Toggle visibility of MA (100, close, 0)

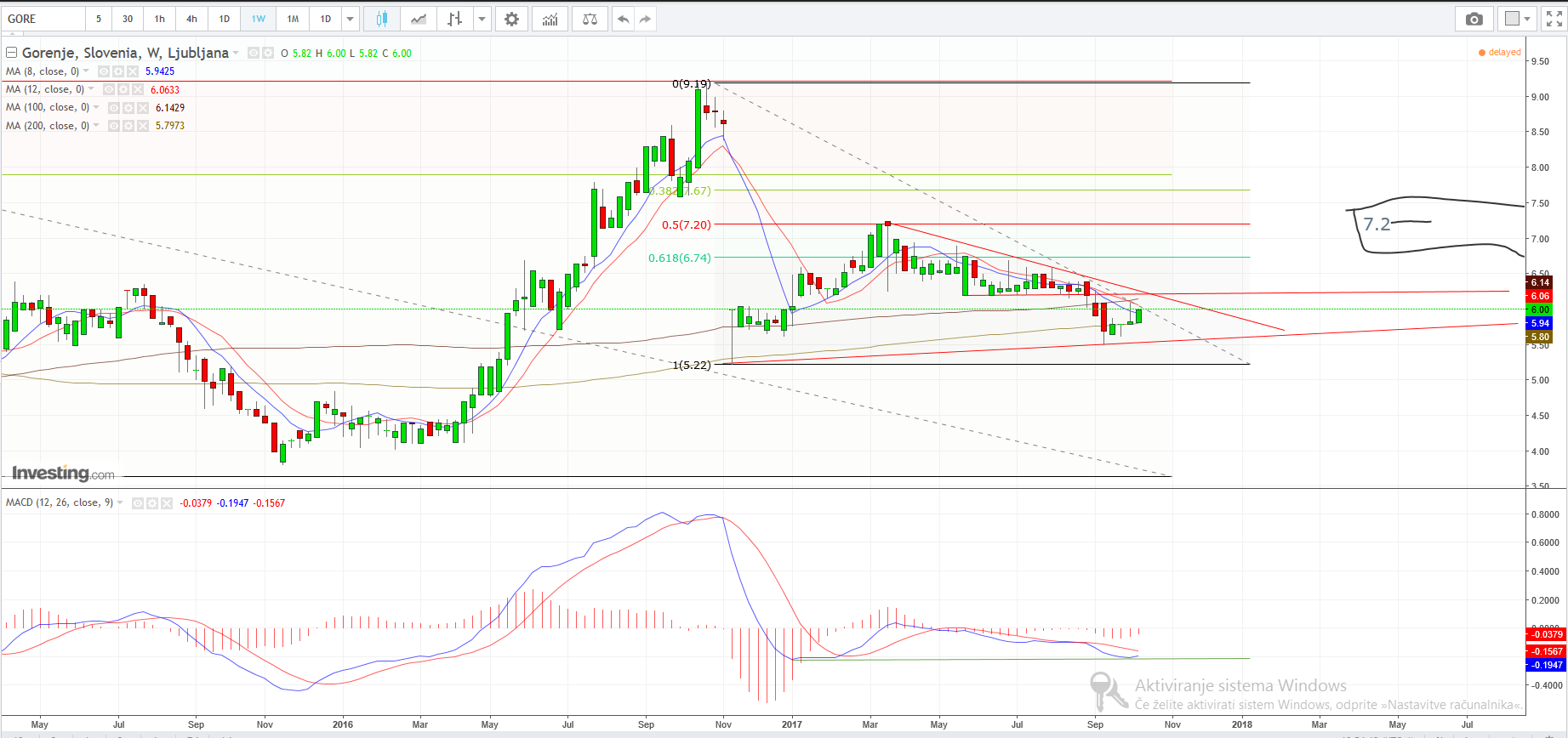[114, 108]
